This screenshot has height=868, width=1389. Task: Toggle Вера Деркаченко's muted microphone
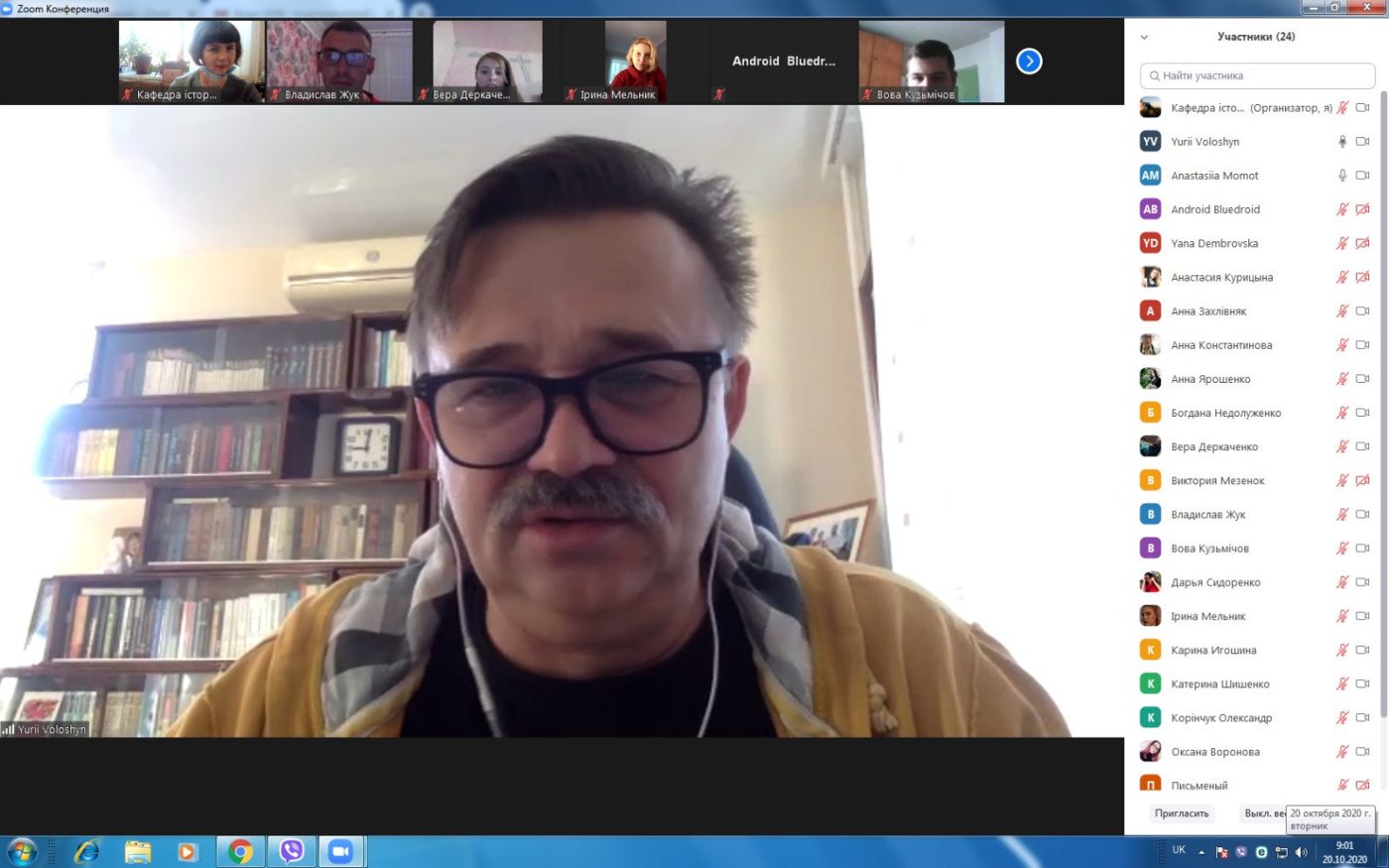coord(1342,446)
